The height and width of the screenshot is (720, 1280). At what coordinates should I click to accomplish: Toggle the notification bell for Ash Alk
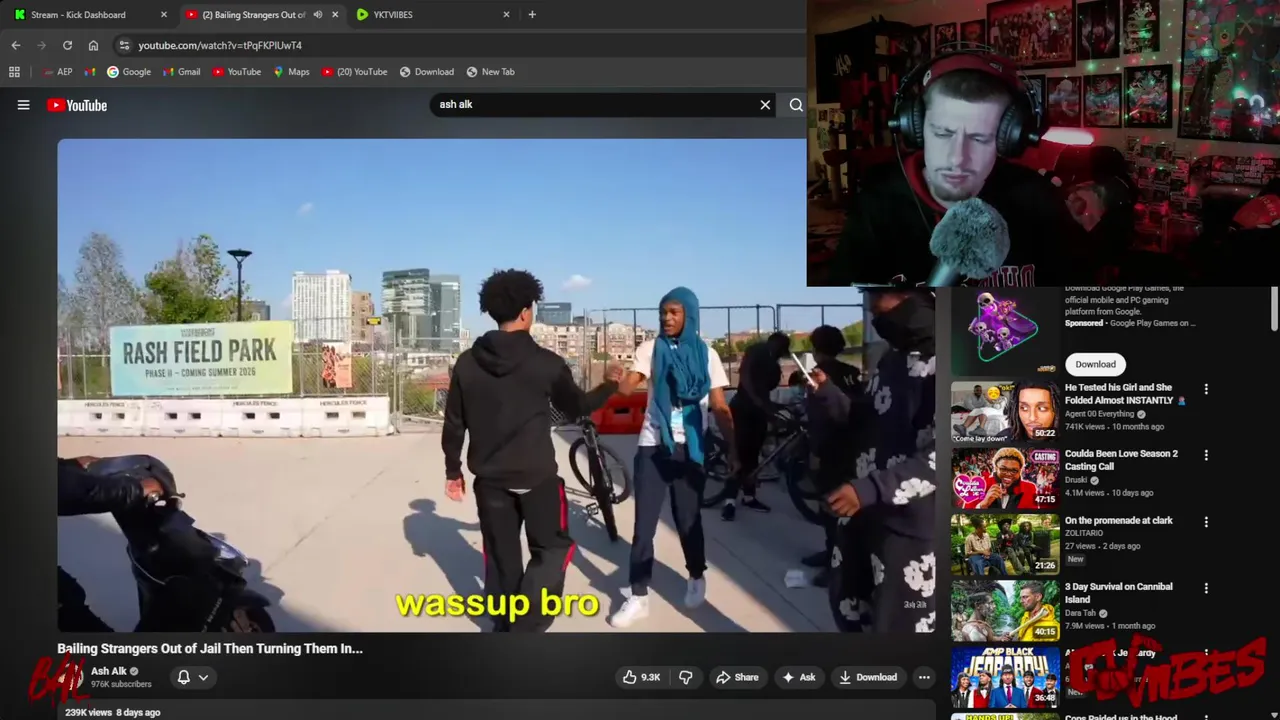[184, 677]
